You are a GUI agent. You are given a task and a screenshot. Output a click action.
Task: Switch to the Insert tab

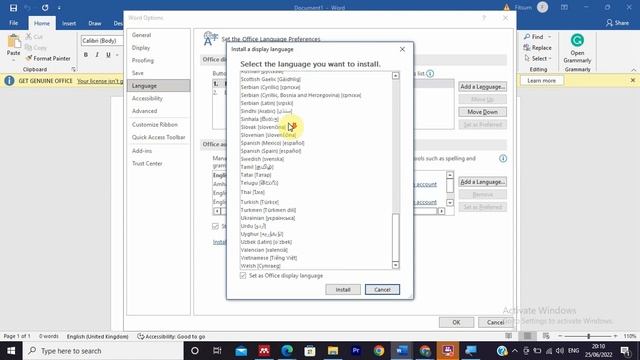click(x=69, y=23)
